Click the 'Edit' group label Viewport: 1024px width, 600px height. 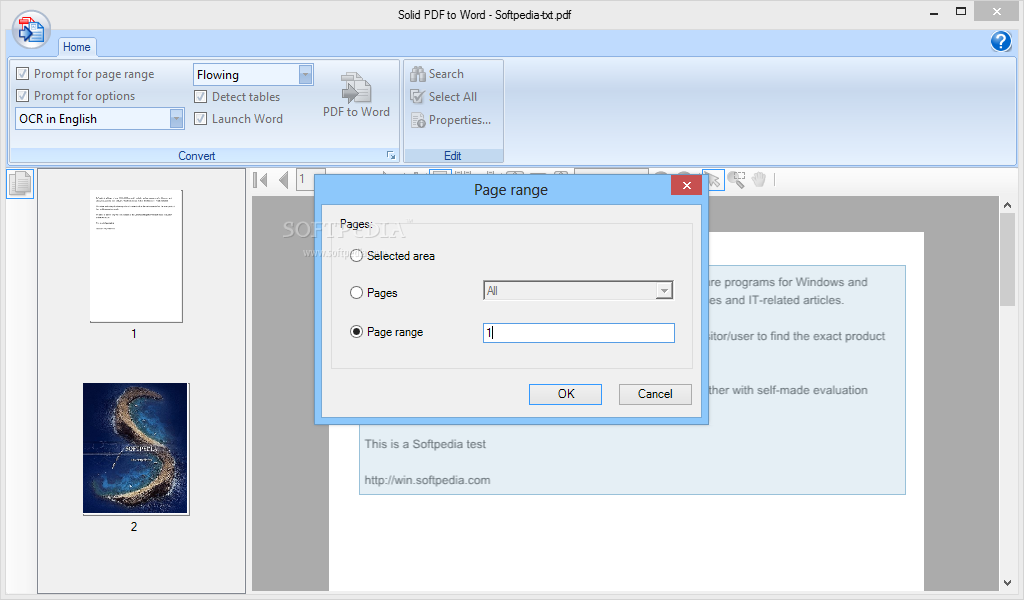(453, 155)
